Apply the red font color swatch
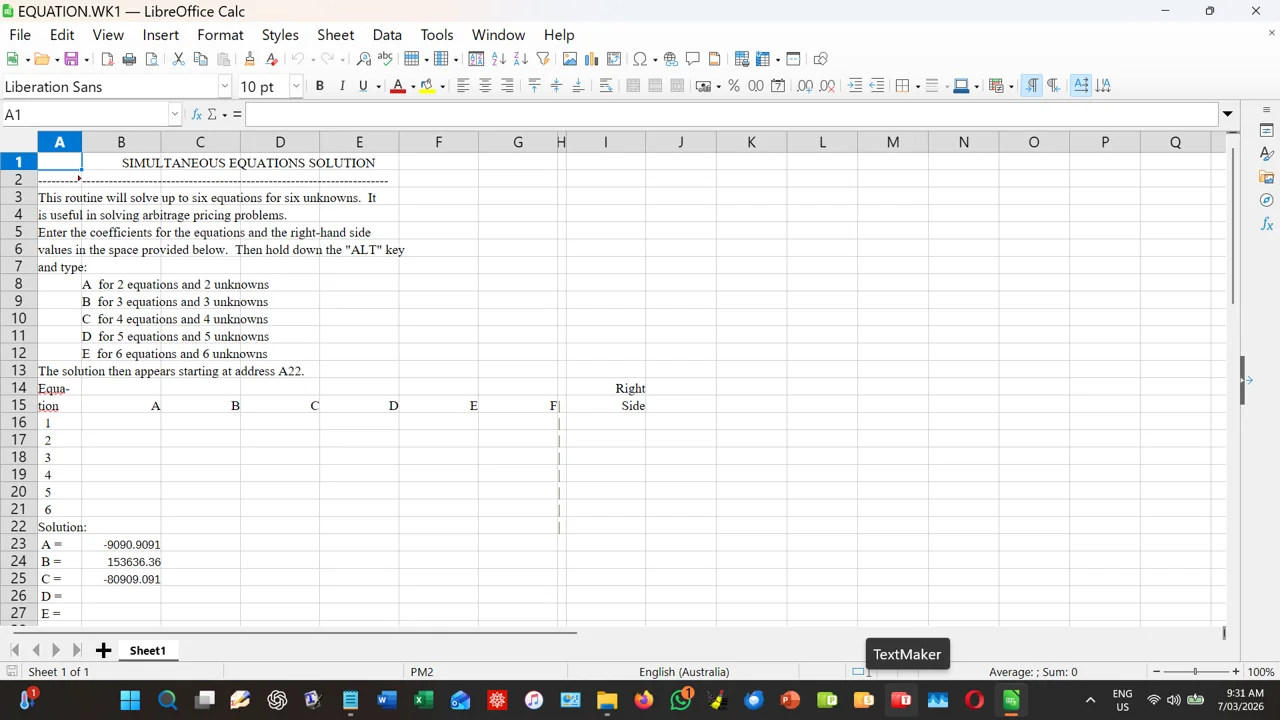 coord(398,86)
